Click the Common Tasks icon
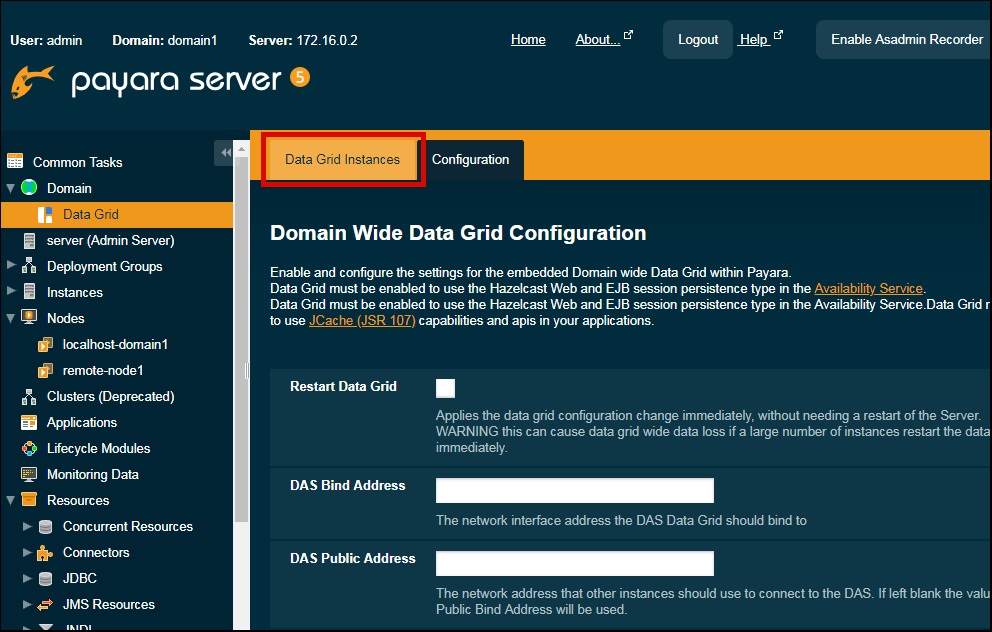The width and height of the screenshot is (992, 632). coord(16,161)
